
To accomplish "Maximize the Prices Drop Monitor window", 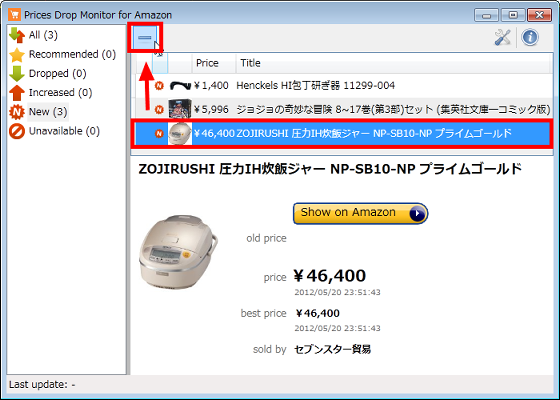I will (512, 15).
